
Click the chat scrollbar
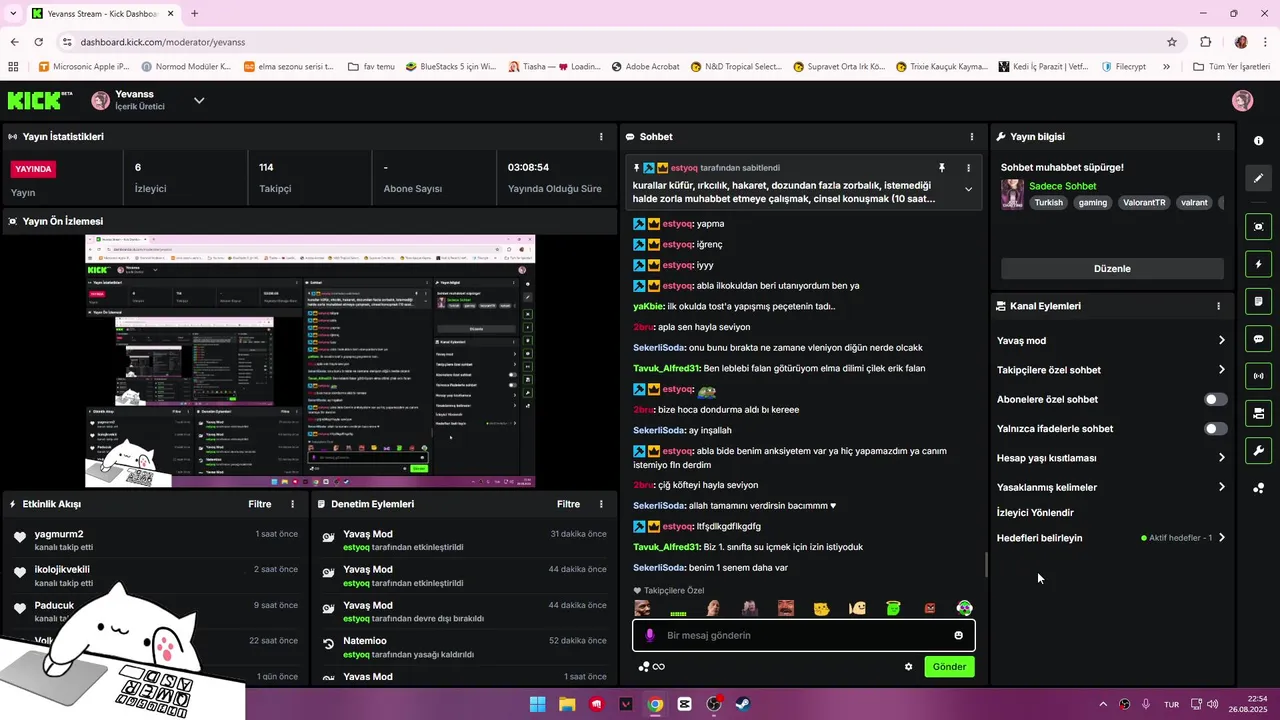point(986,566)
